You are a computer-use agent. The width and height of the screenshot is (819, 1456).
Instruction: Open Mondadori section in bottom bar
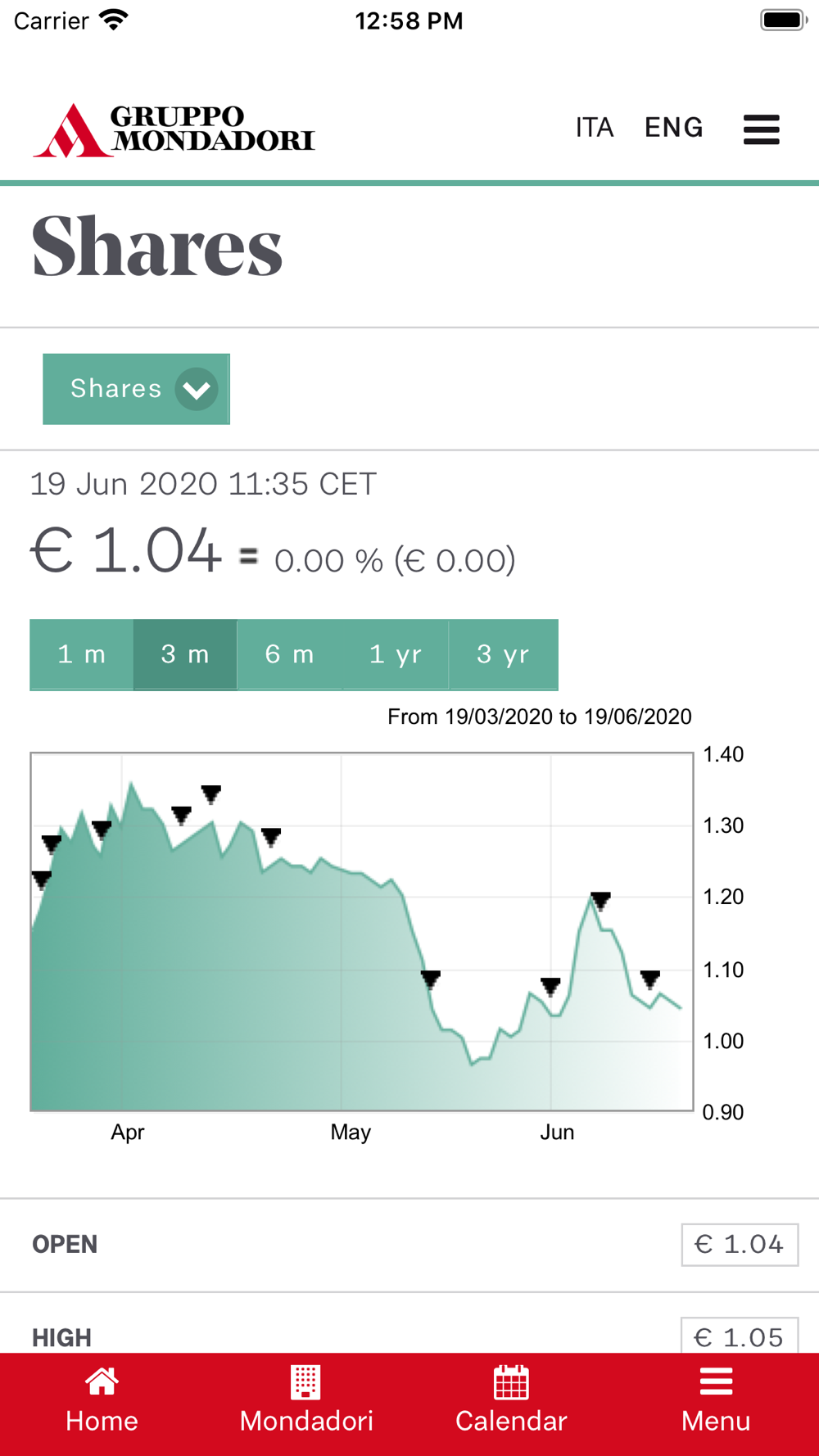click(x=306, y=1402)
